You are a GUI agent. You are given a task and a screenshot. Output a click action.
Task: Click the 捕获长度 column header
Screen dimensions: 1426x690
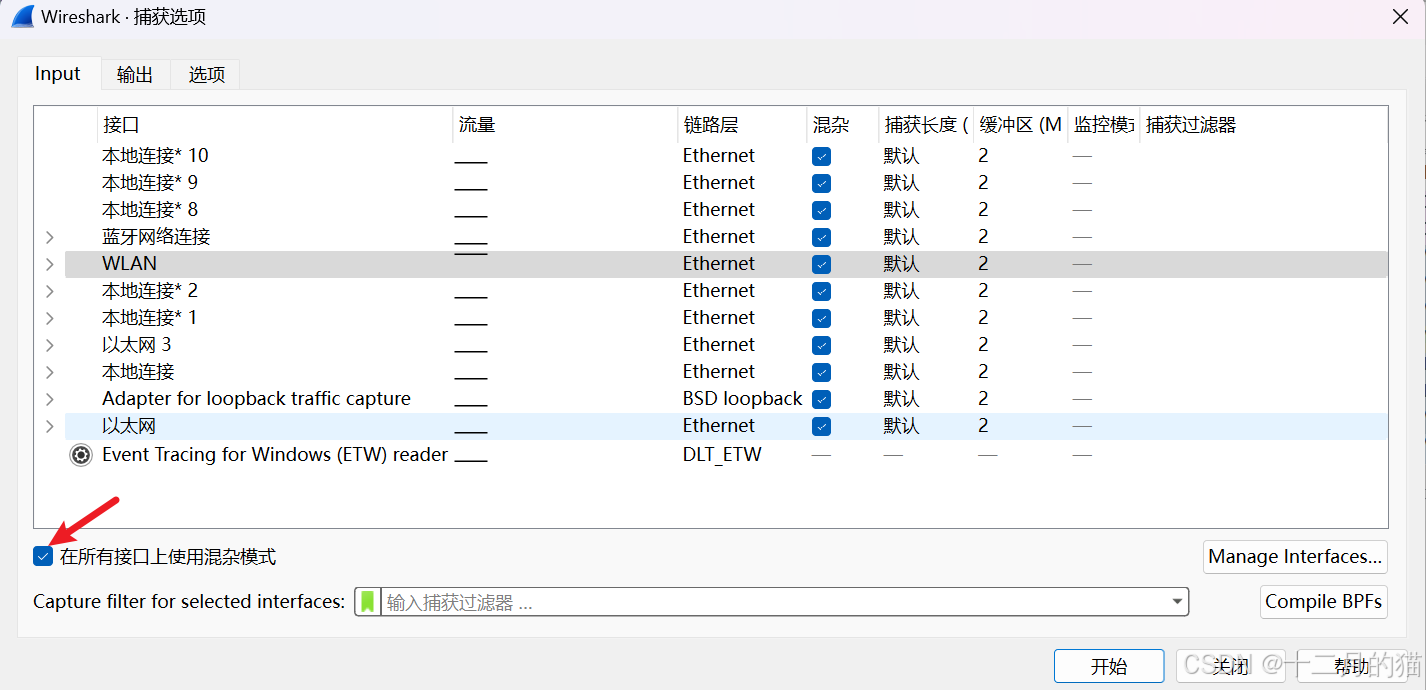click(926, 125)
